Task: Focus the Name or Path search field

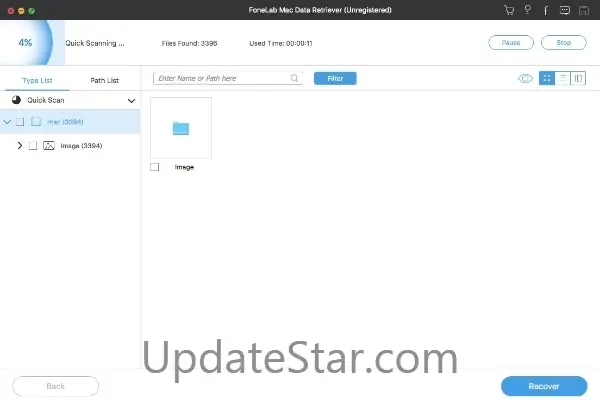Action: [x=228, y=78]
